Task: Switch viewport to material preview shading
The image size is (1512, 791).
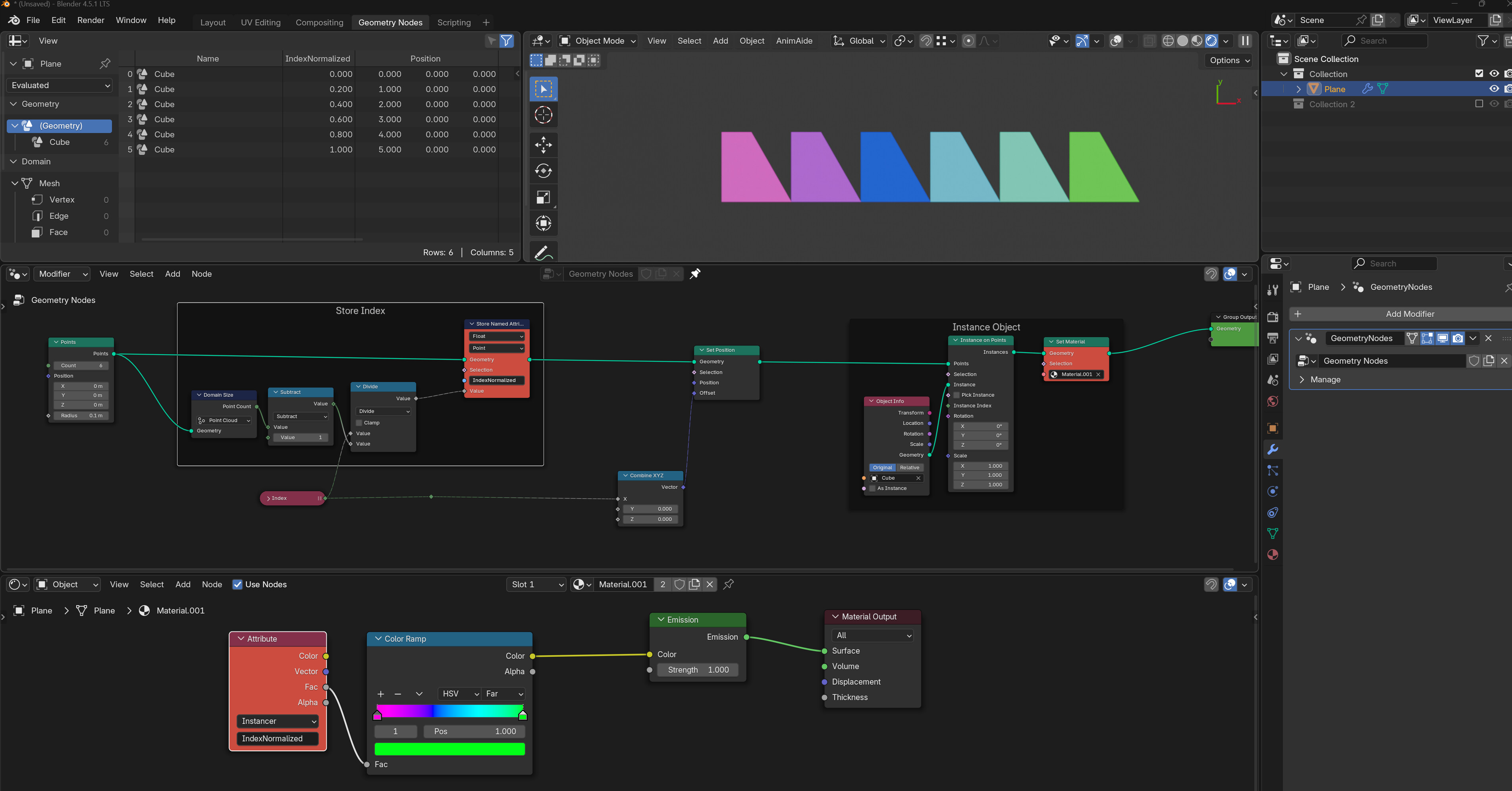Action: 1197,41
